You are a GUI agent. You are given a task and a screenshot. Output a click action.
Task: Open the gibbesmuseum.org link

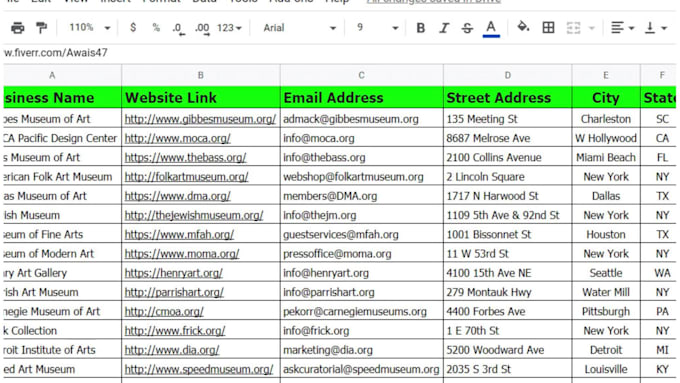click(200, 119)
